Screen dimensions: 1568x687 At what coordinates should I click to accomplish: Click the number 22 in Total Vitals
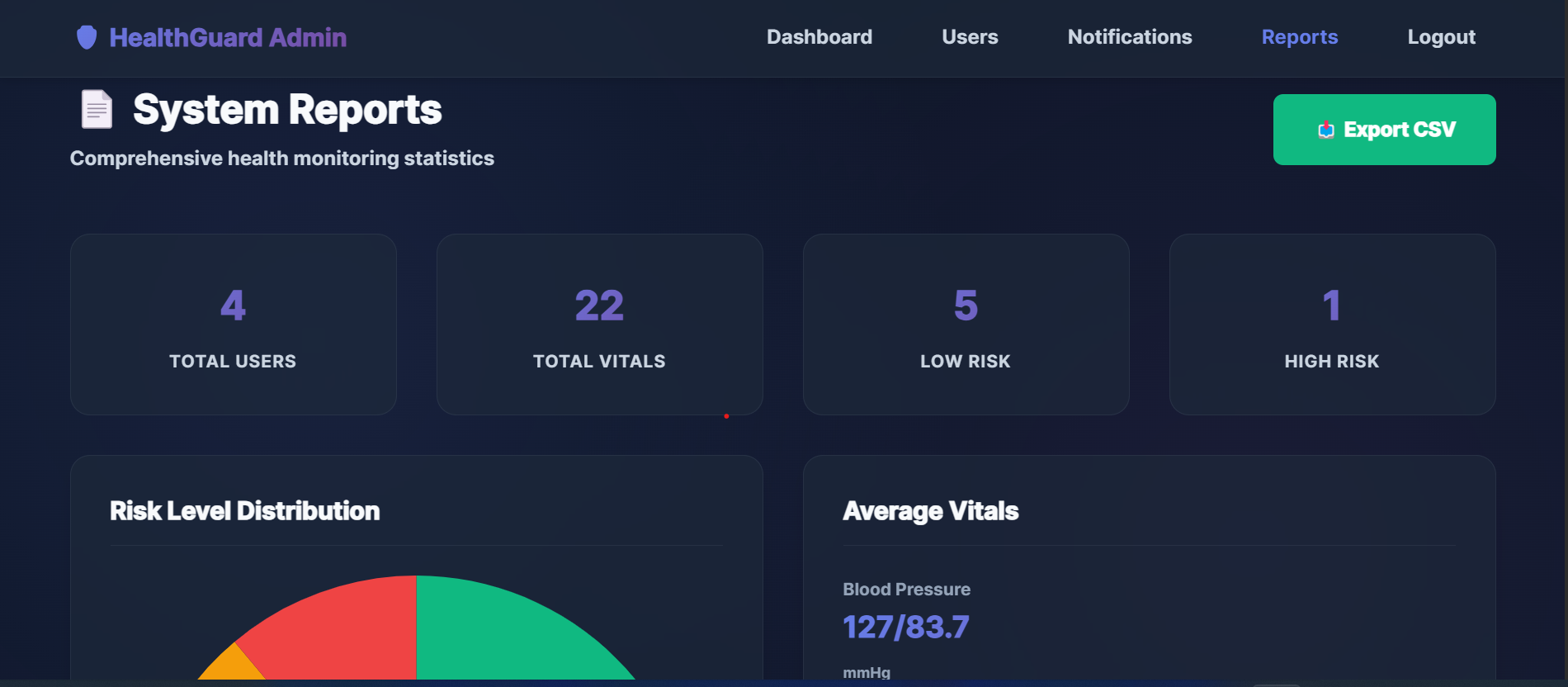pos(600,306)
